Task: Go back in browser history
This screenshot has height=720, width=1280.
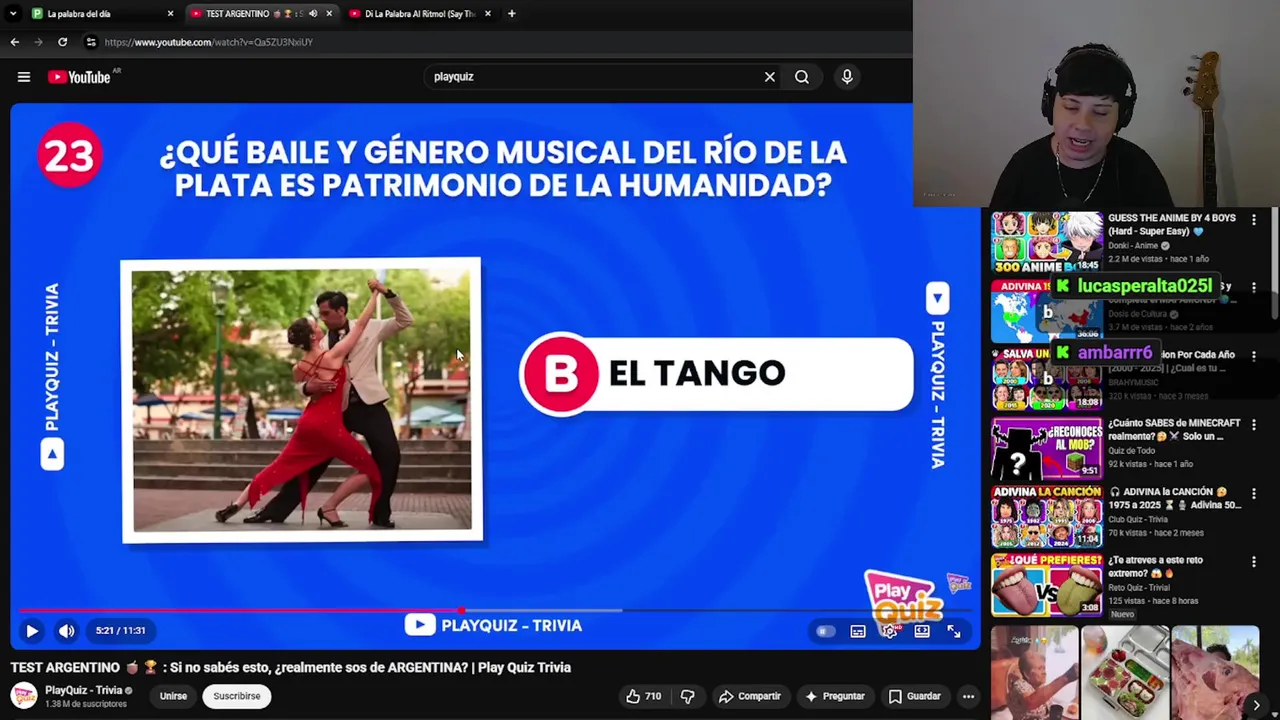Action: [x=14, y=42]
